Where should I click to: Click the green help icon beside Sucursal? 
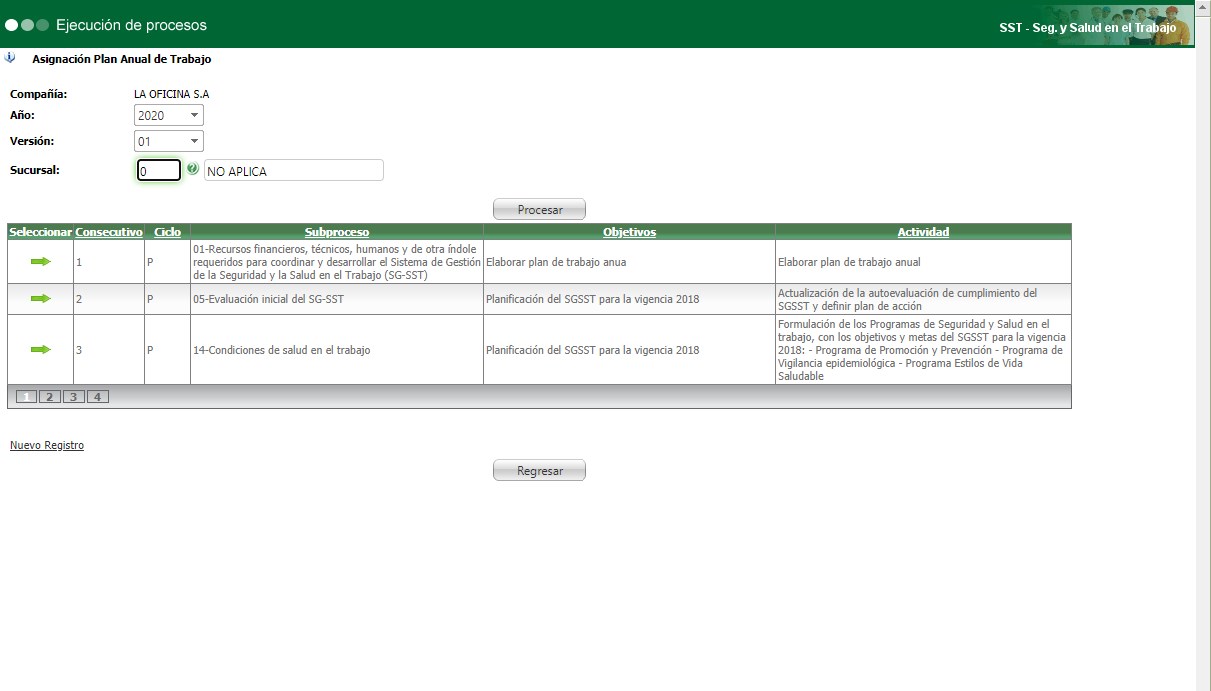pos(193,169)
